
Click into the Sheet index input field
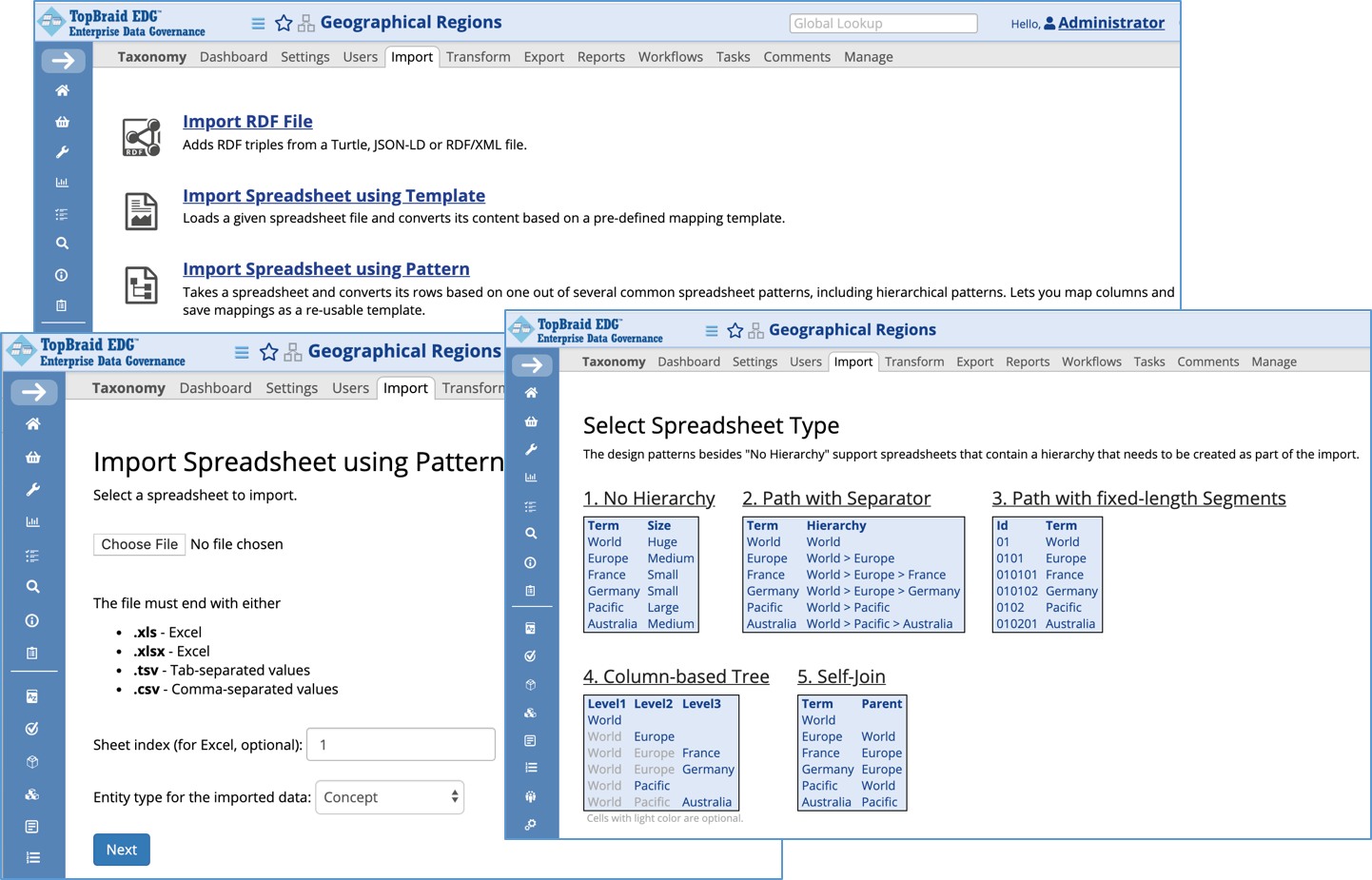tap(401, 744)
